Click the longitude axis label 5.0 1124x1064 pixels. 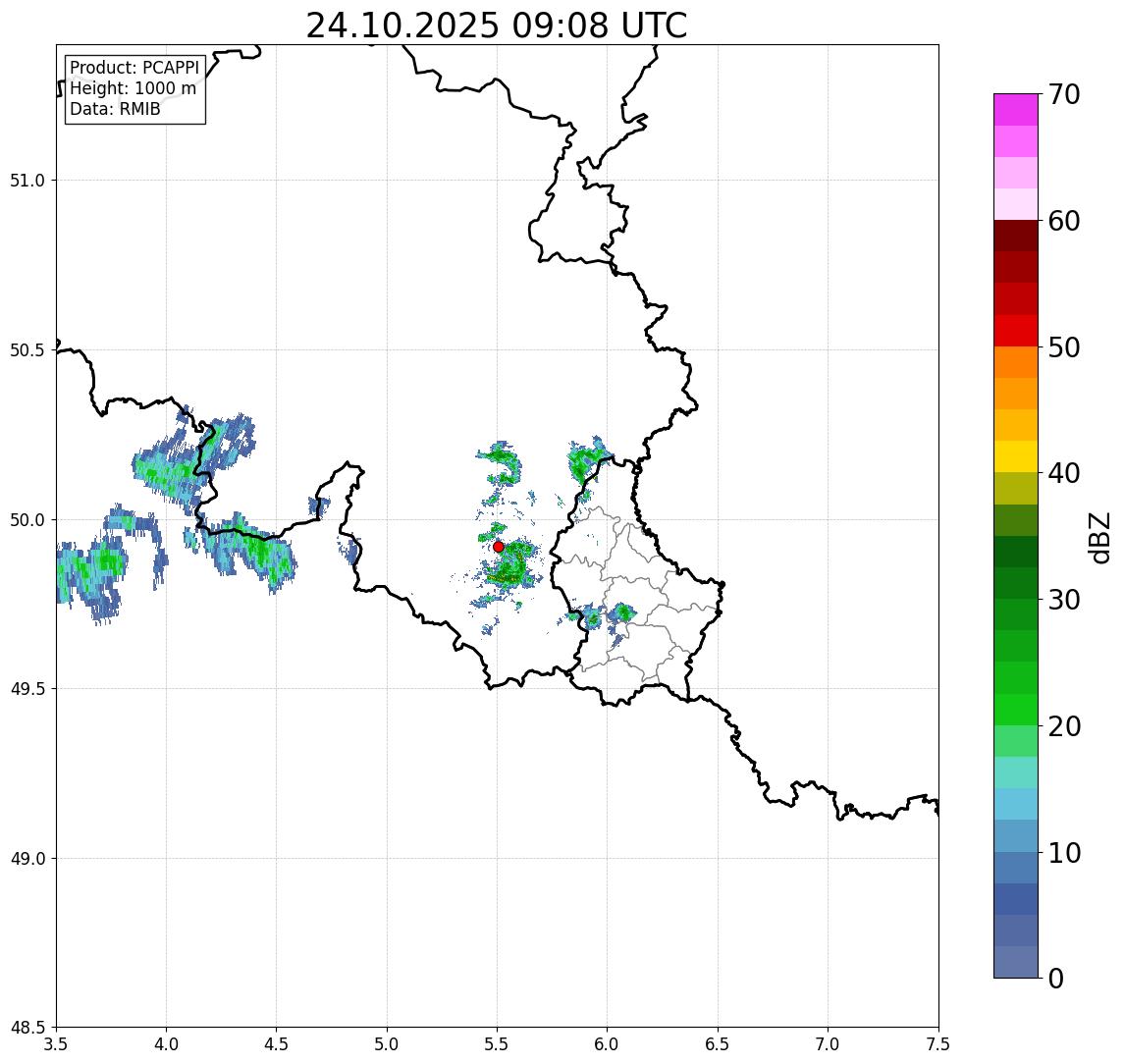(x=387, y=1044)
